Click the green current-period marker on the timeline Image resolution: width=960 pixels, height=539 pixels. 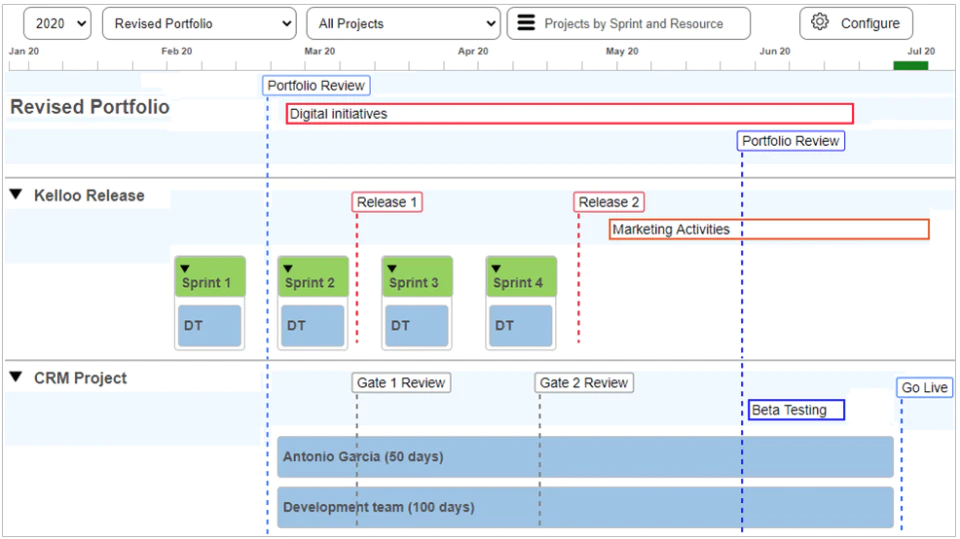[x=910, y=66]
